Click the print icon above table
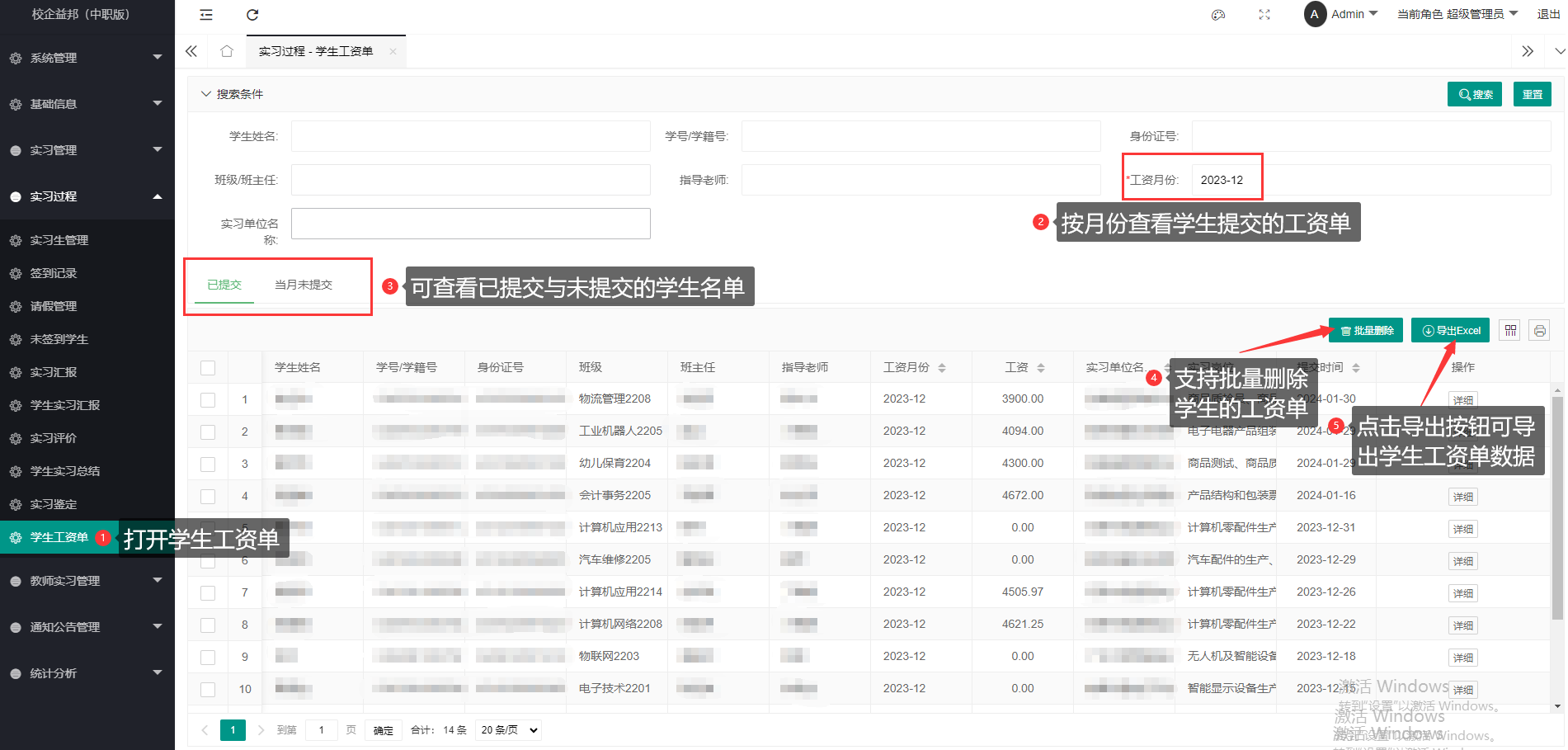Image resolution: width=1568 pixels, height=750 pixels. coord(1539,331)
